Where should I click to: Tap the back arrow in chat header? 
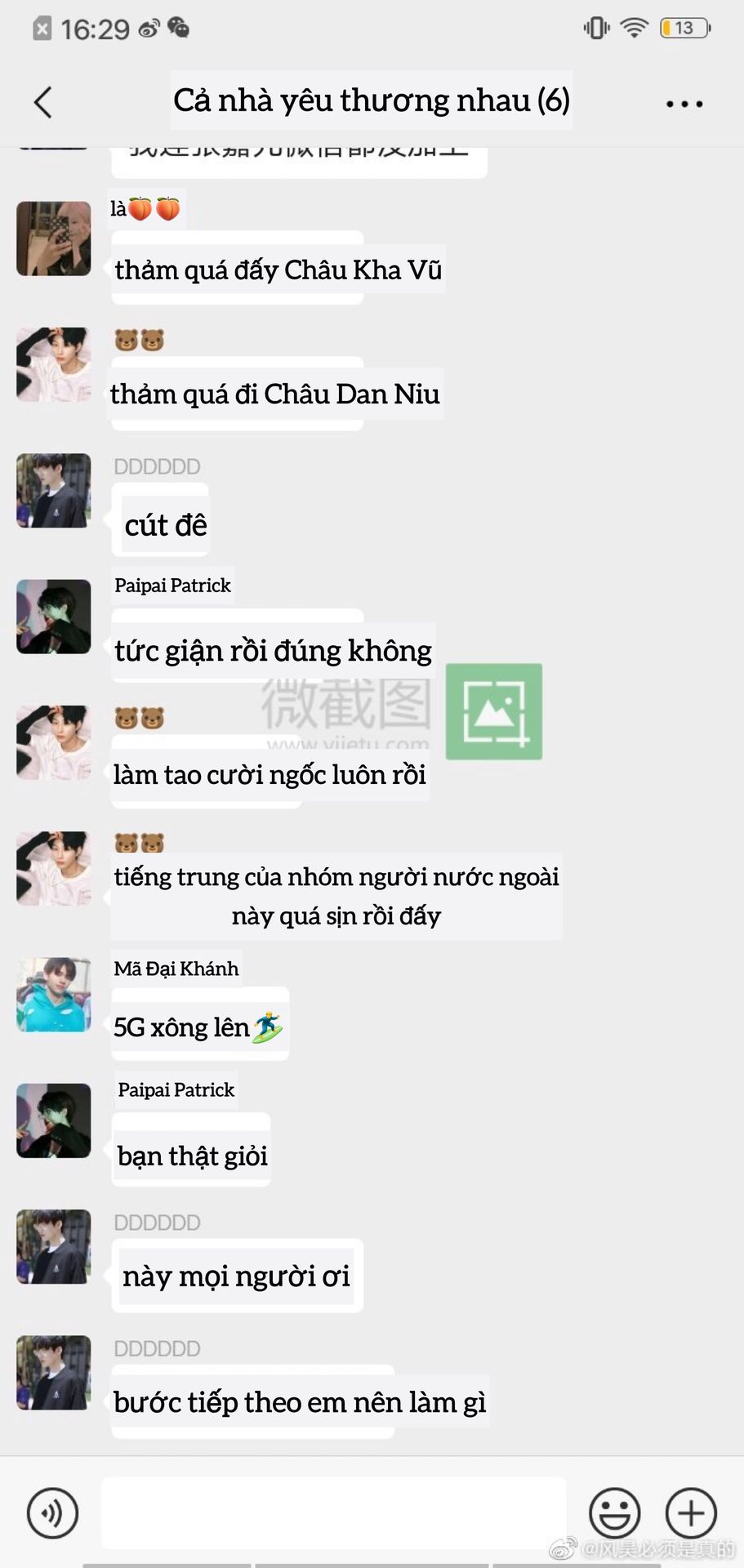click(x=43, y=103)
